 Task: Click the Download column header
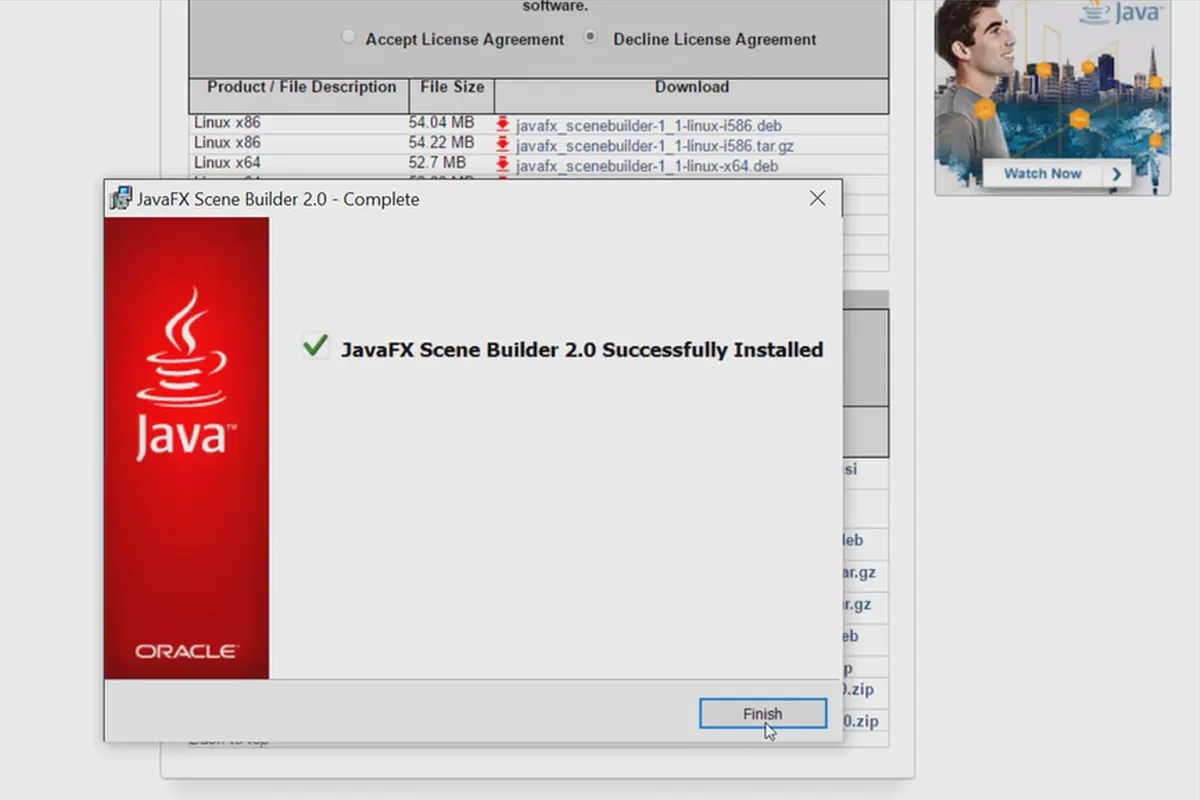point(692,95)
